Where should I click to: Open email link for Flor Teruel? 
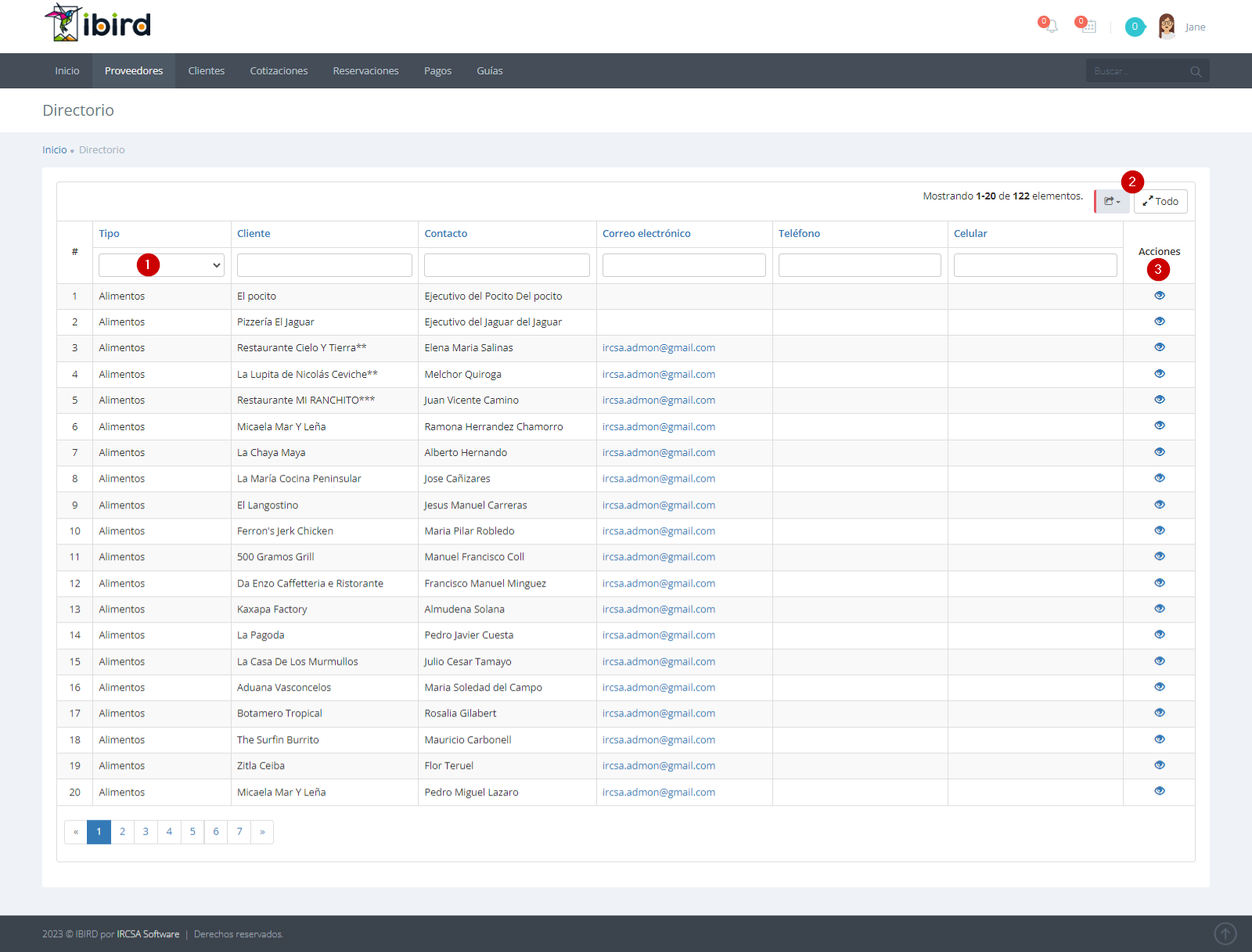click(659, 766)
